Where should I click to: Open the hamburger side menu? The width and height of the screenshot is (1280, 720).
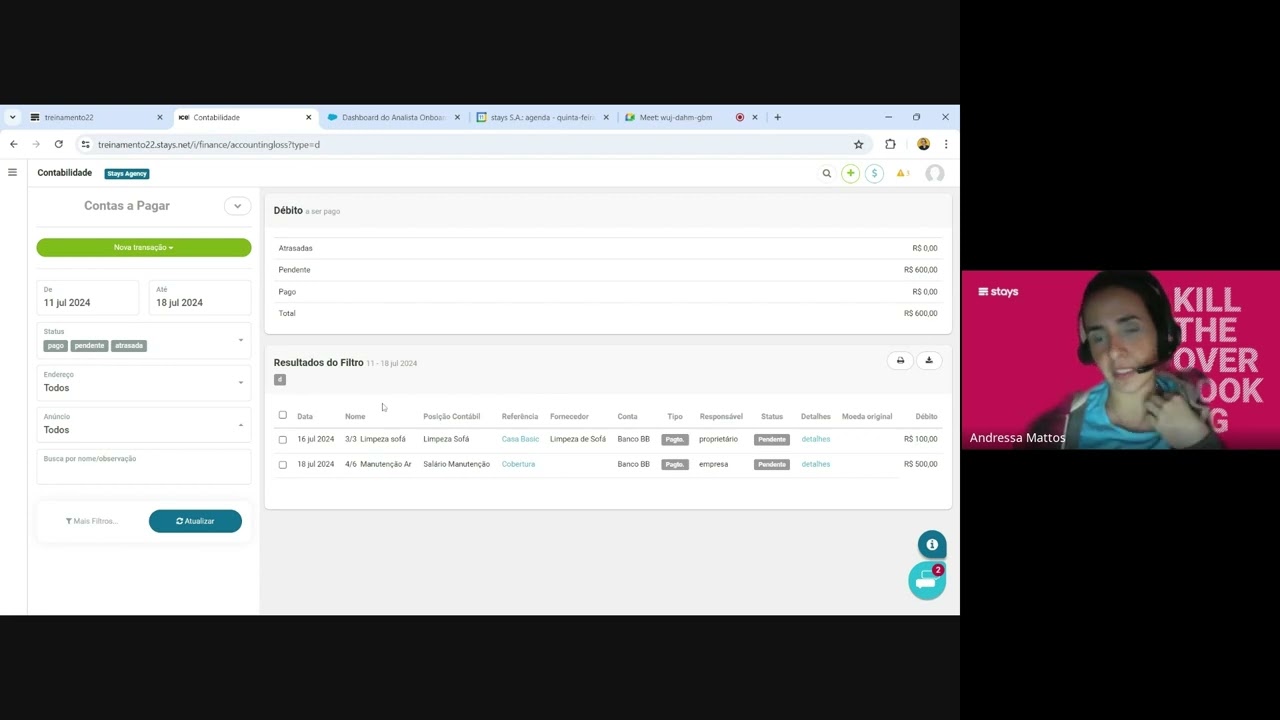point(12,173)
